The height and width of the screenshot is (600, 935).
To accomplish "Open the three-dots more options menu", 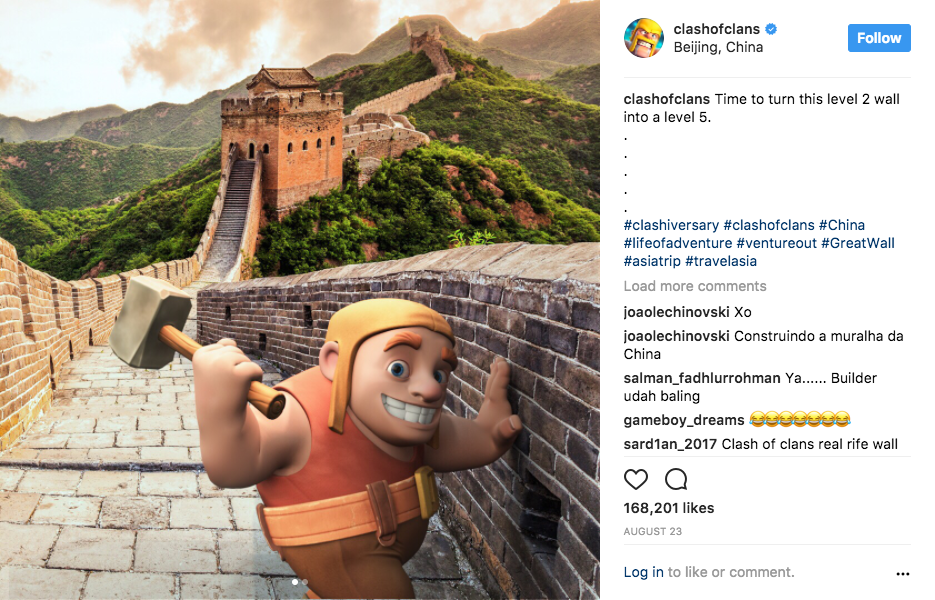I will coord(903,574).
